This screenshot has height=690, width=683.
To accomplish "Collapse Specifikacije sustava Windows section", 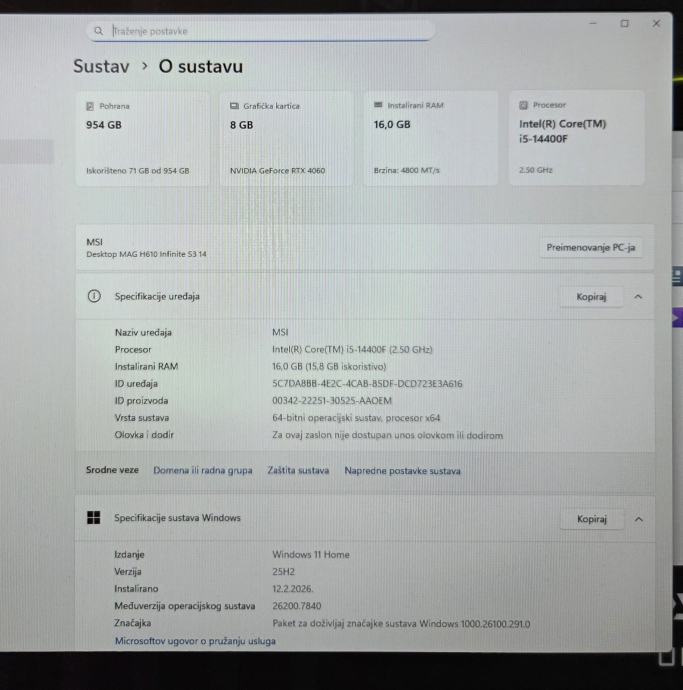I will pyautogui.click(x=639, y=519).
